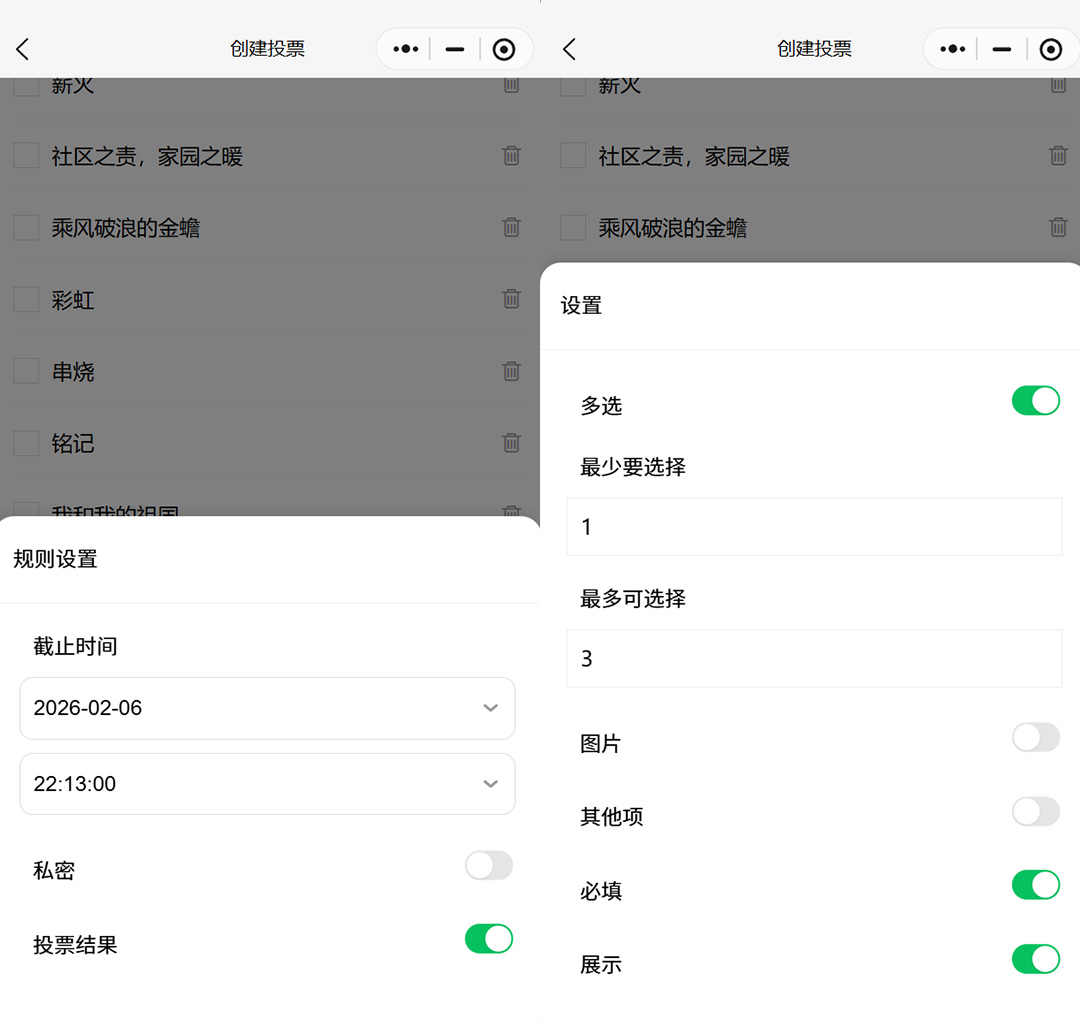
Task: Go back using arrow in left screen header
Action: pos(23,49)
